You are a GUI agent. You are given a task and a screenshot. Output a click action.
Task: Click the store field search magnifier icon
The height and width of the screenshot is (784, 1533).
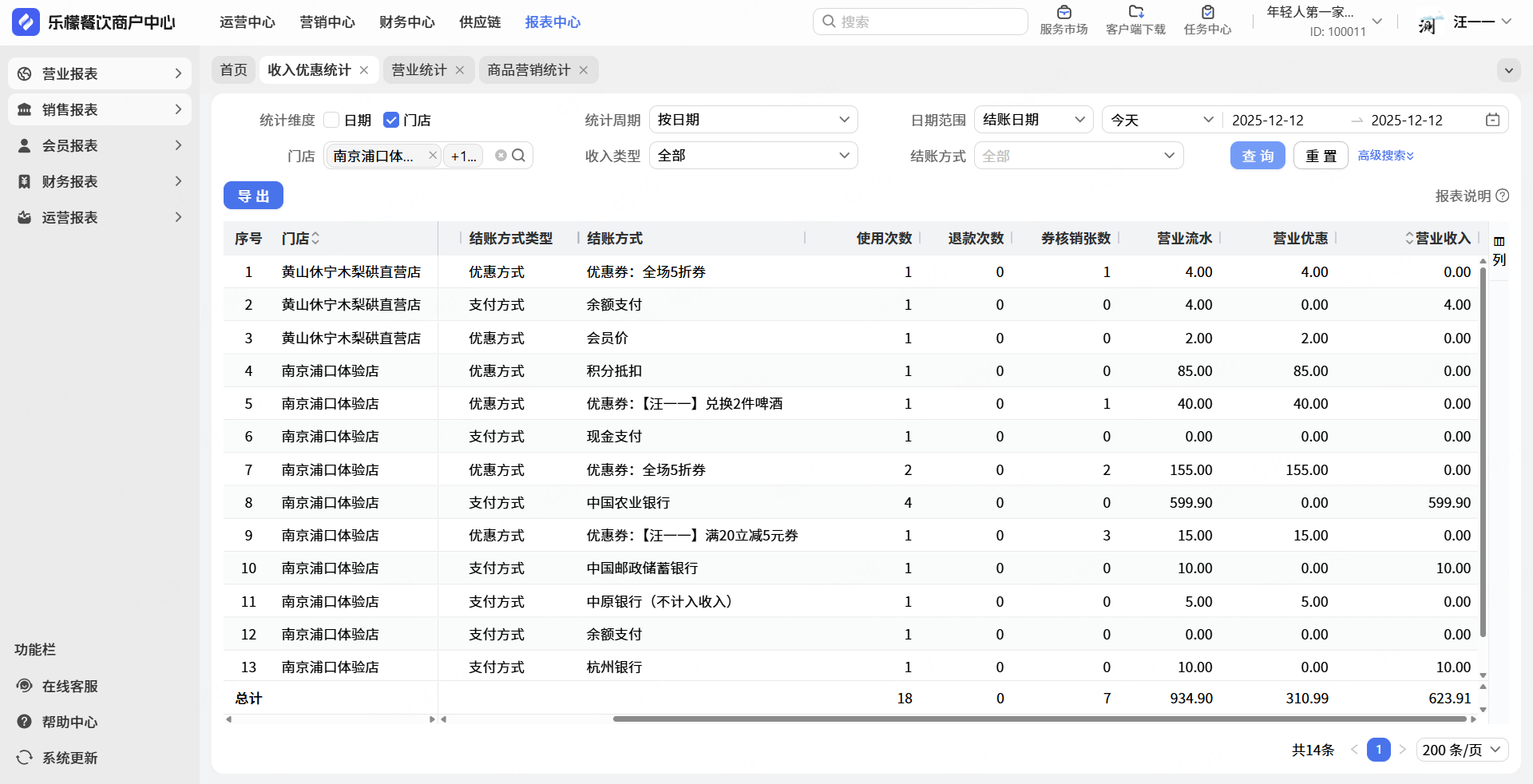[x=519, y=156]
